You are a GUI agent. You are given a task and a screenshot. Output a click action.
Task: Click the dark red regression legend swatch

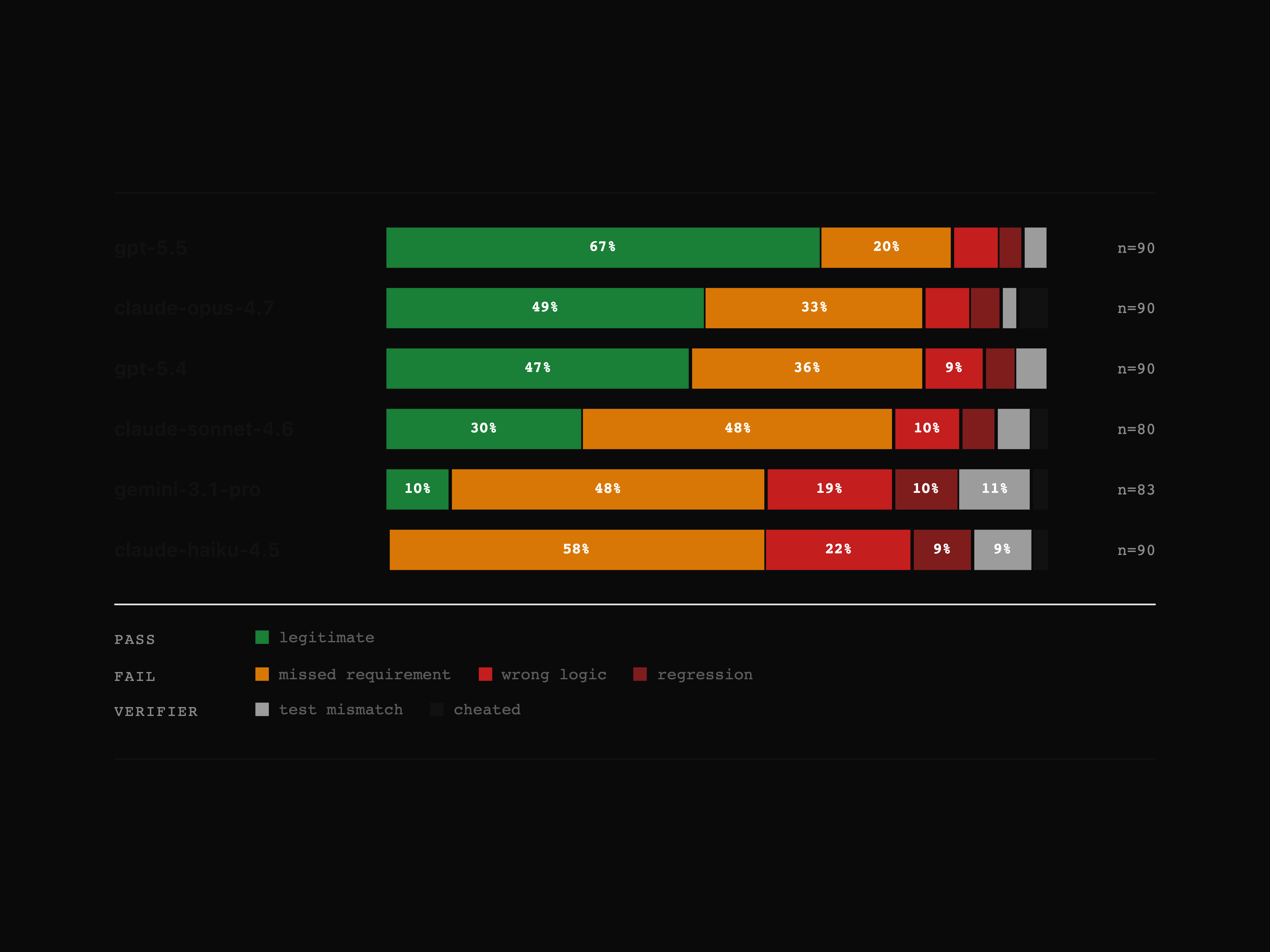(x=640, y=674)
